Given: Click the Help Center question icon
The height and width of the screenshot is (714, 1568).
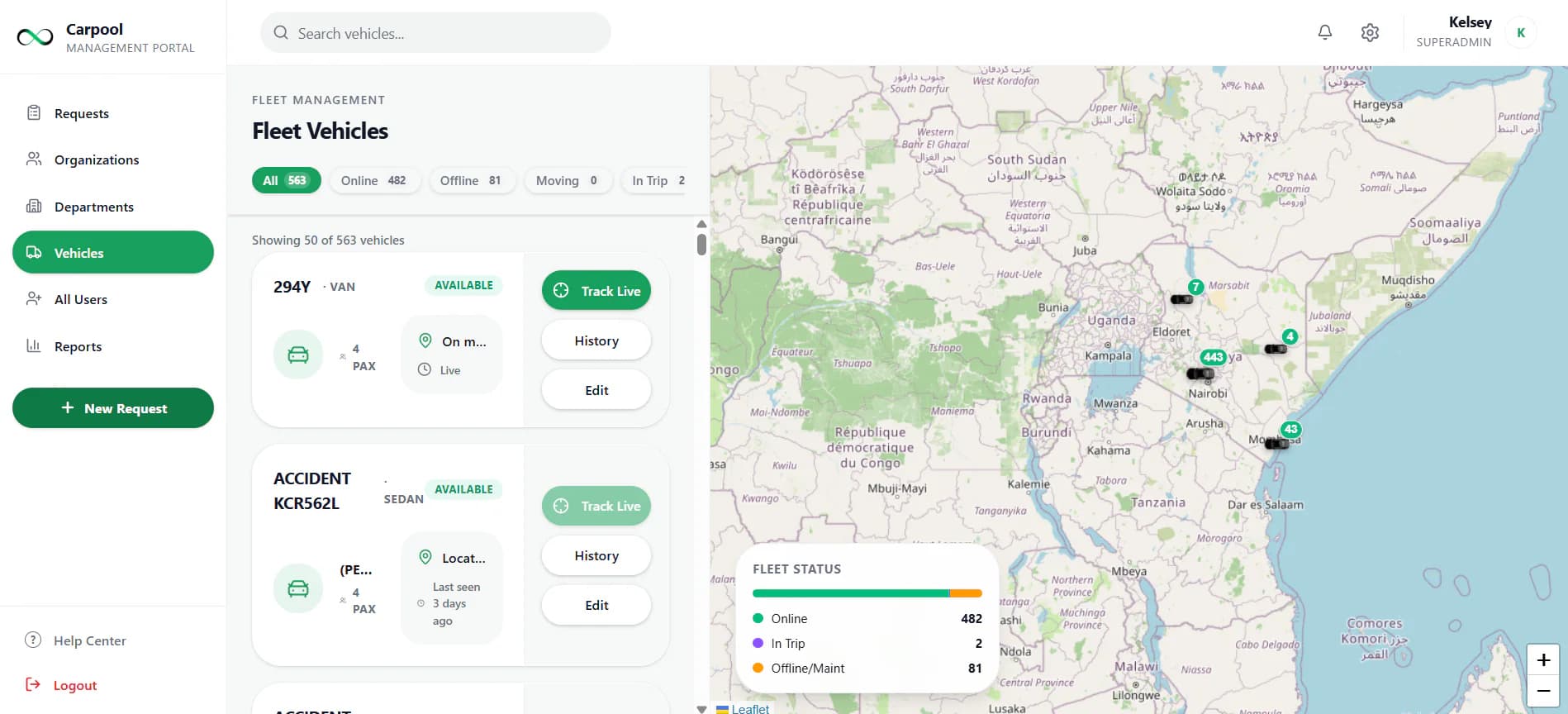Looking at the screenshot, I should (x=33, y=640).
